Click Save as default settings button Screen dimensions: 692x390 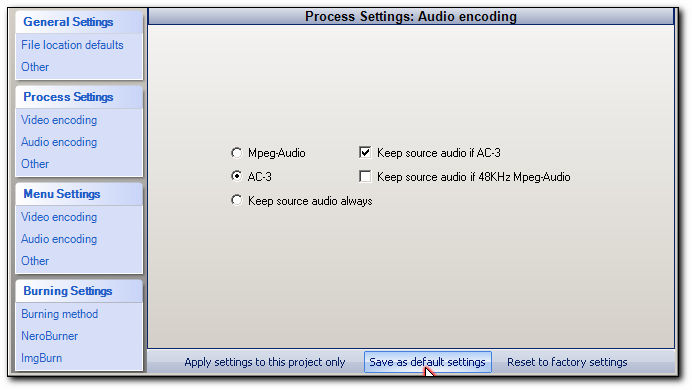pos(427,362)
